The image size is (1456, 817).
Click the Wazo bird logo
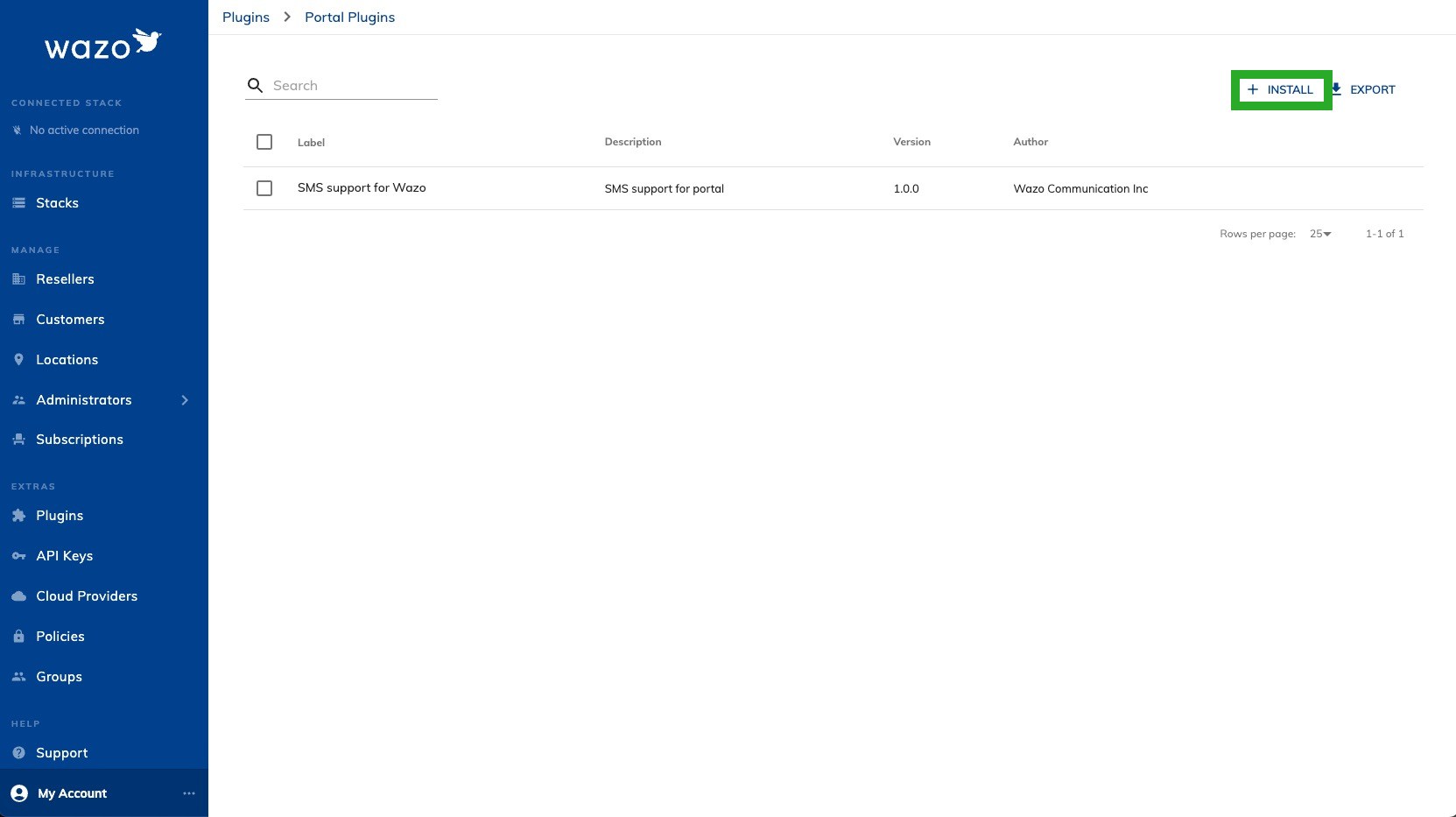(147, 41)
